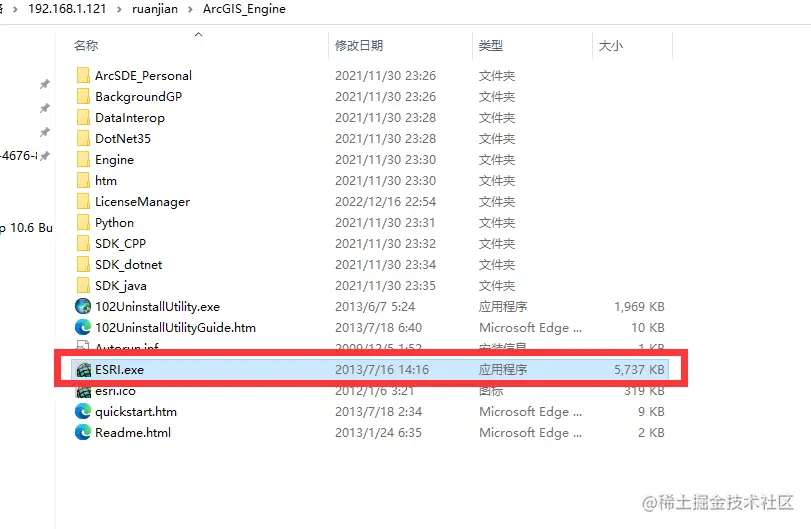The width and height of the screenshot is (811, 529).
Task: Select the ESRI.exe file name
Action: coord(119,370)
